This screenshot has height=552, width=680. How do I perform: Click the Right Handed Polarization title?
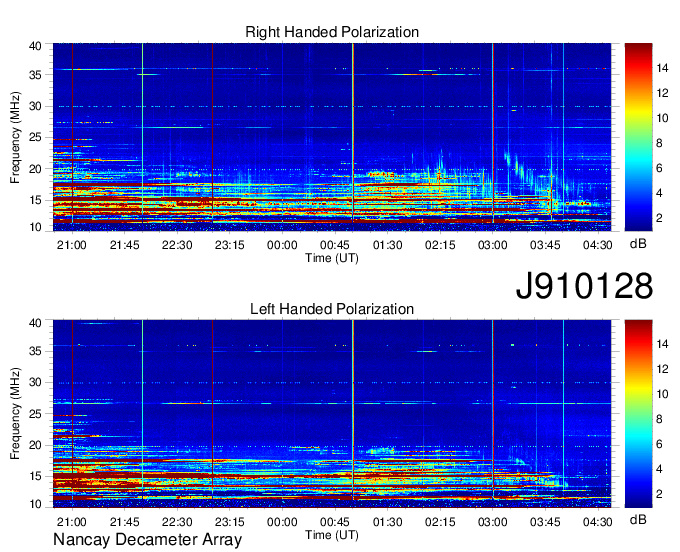332,32
